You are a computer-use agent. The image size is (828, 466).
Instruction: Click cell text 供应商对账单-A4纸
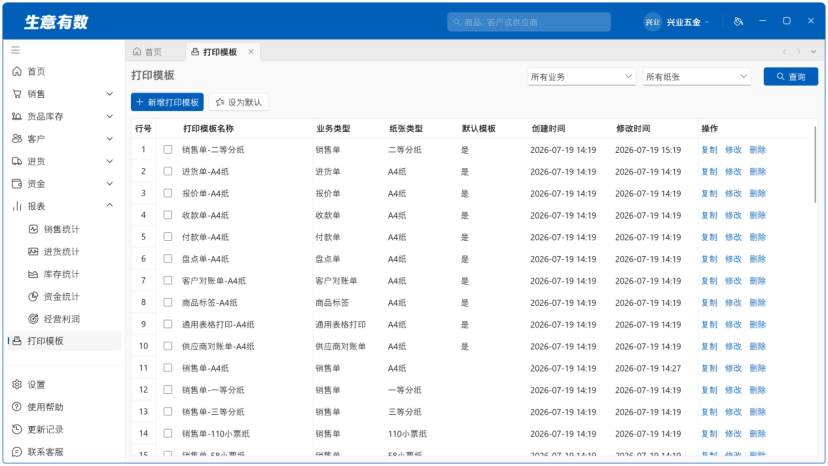218,346
